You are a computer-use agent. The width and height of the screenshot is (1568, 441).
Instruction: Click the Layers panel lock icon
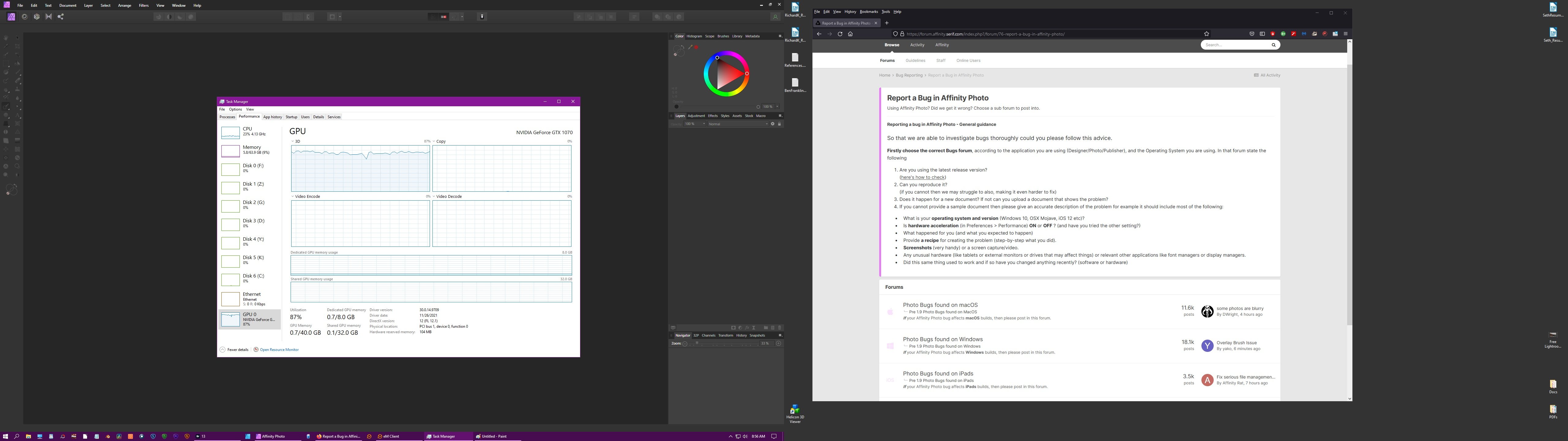pos(779,124)
